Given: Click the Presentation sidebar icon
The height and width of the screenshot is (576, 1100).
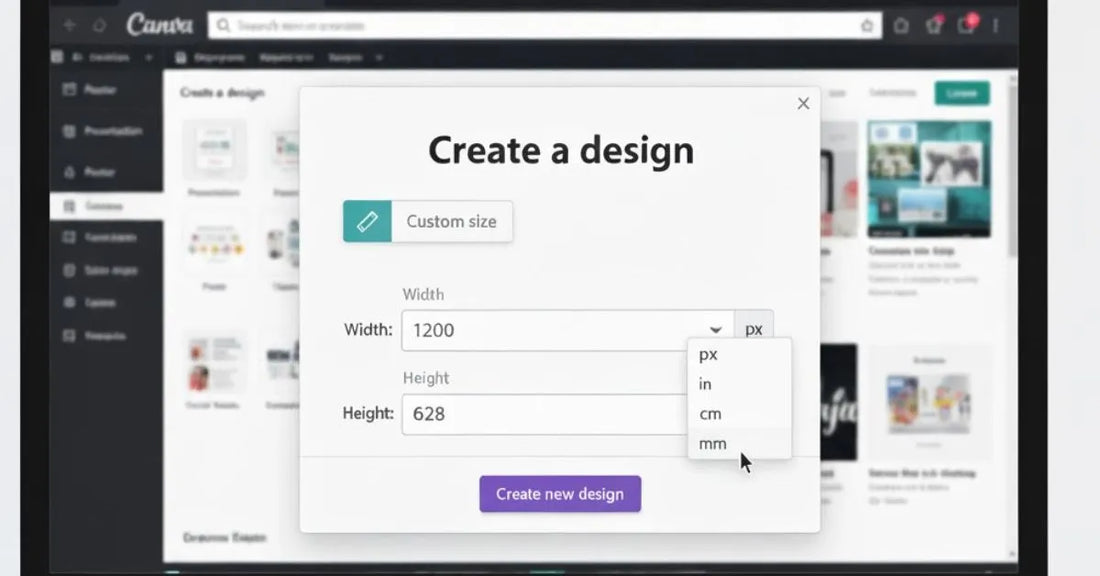Looking at the screenshot, I should tap(70, 131).
